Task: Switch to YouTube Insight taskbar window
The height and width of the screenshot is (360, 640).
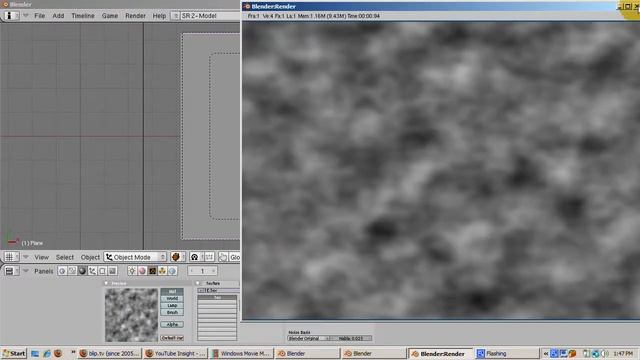Action: coord(176,353)
